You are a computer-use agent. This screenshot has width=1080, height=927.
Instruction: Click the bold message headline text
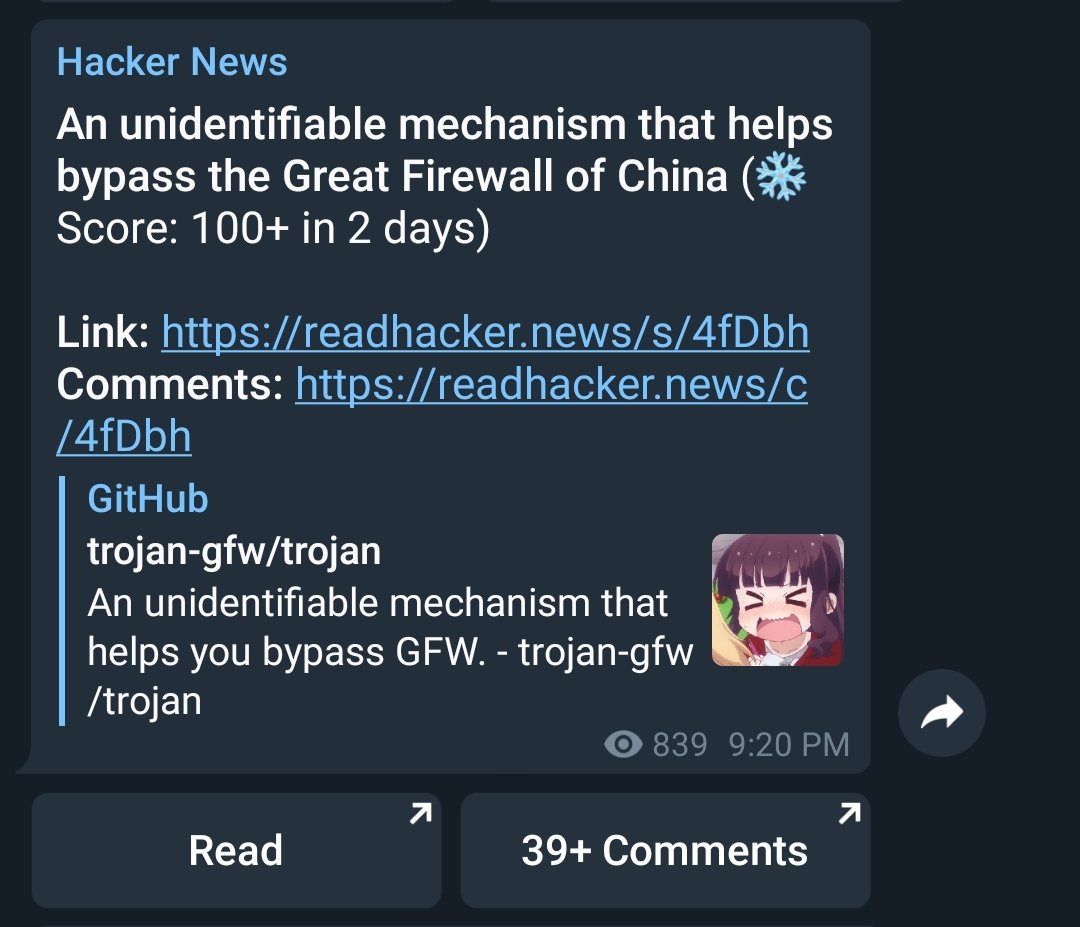click(445, 150)
